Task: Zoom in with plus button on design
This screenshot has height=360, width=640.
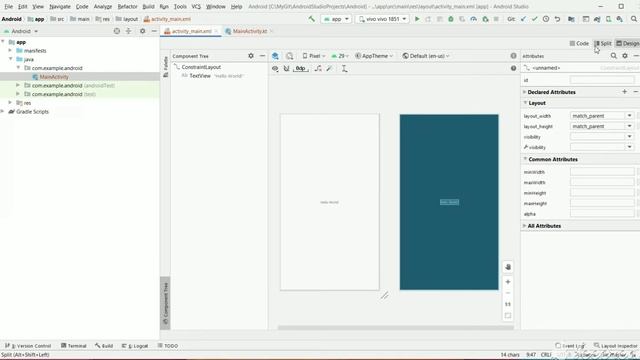Action: [x=508, y=282]
